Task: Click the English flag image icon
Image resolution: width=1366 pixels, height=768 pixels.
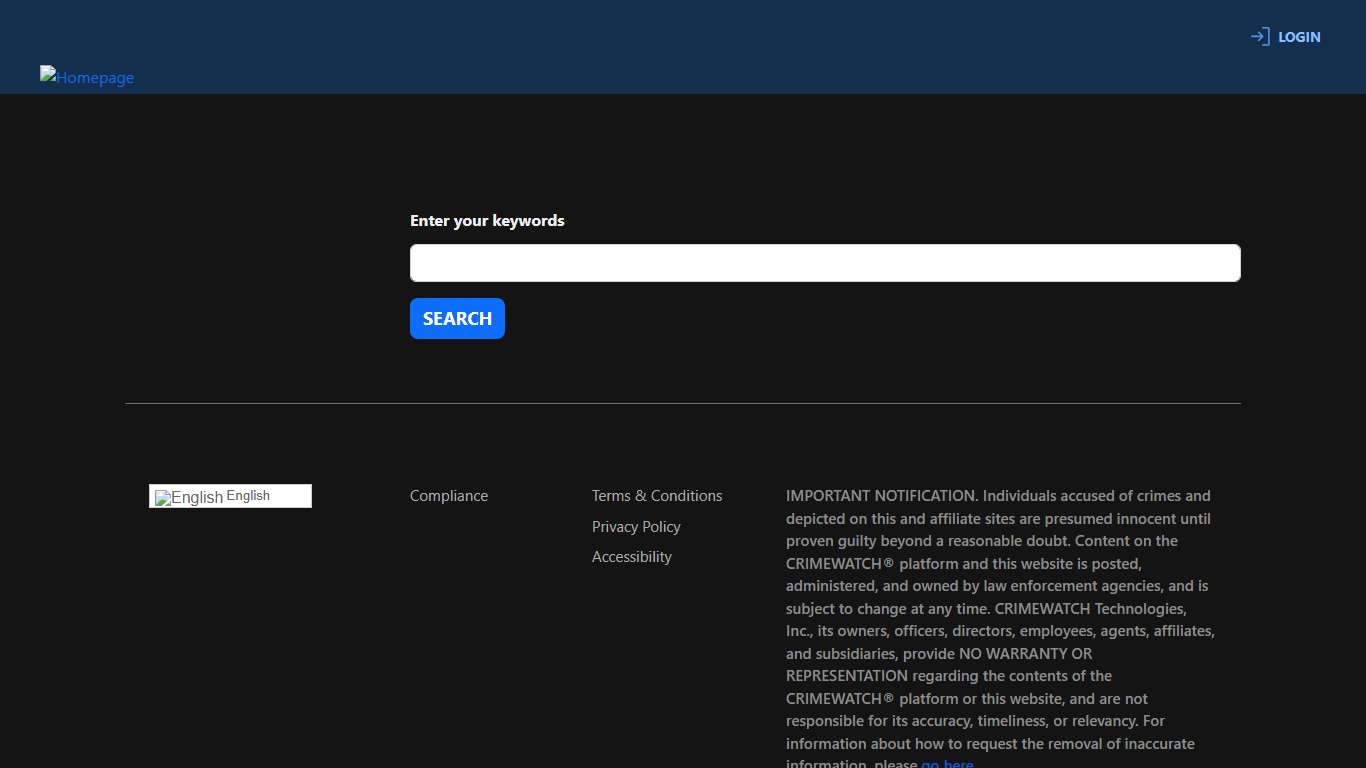Action: pyautogui.click(x=189, y=497)
